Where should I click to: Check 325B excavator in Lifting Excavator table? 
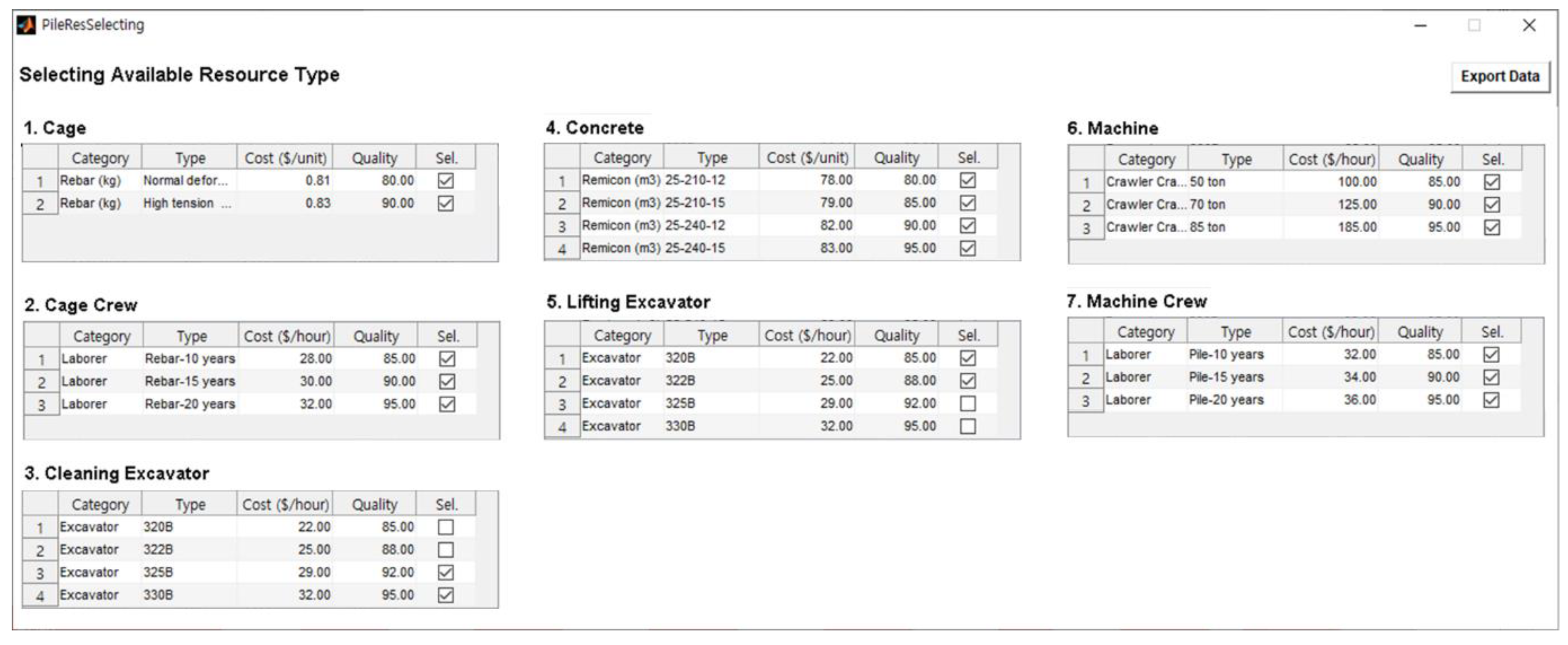coord(967,403)
